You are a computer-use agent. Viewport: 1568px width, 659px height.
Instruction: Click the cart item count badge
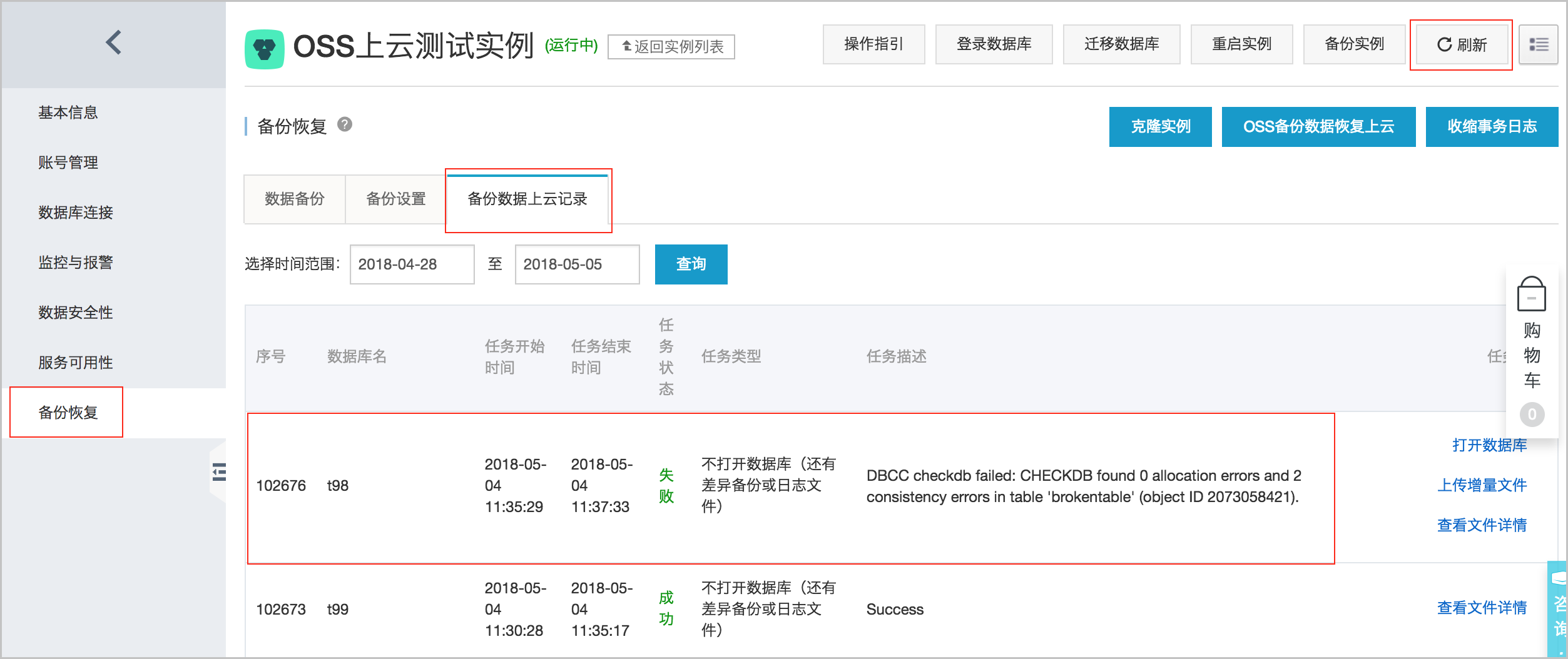1532,415
